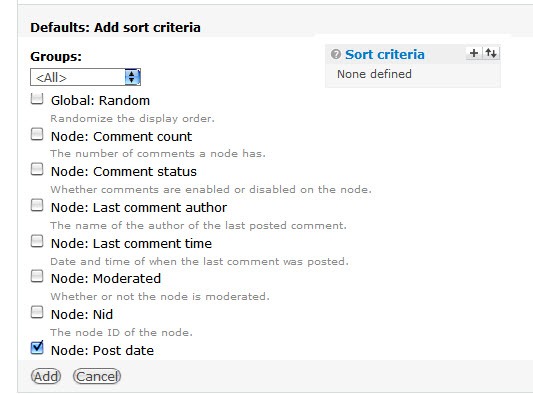The height and width of the screenshot is (394, 533).
Task: Check Node: Last comment time checkbox
Action: tap(37, 241)
